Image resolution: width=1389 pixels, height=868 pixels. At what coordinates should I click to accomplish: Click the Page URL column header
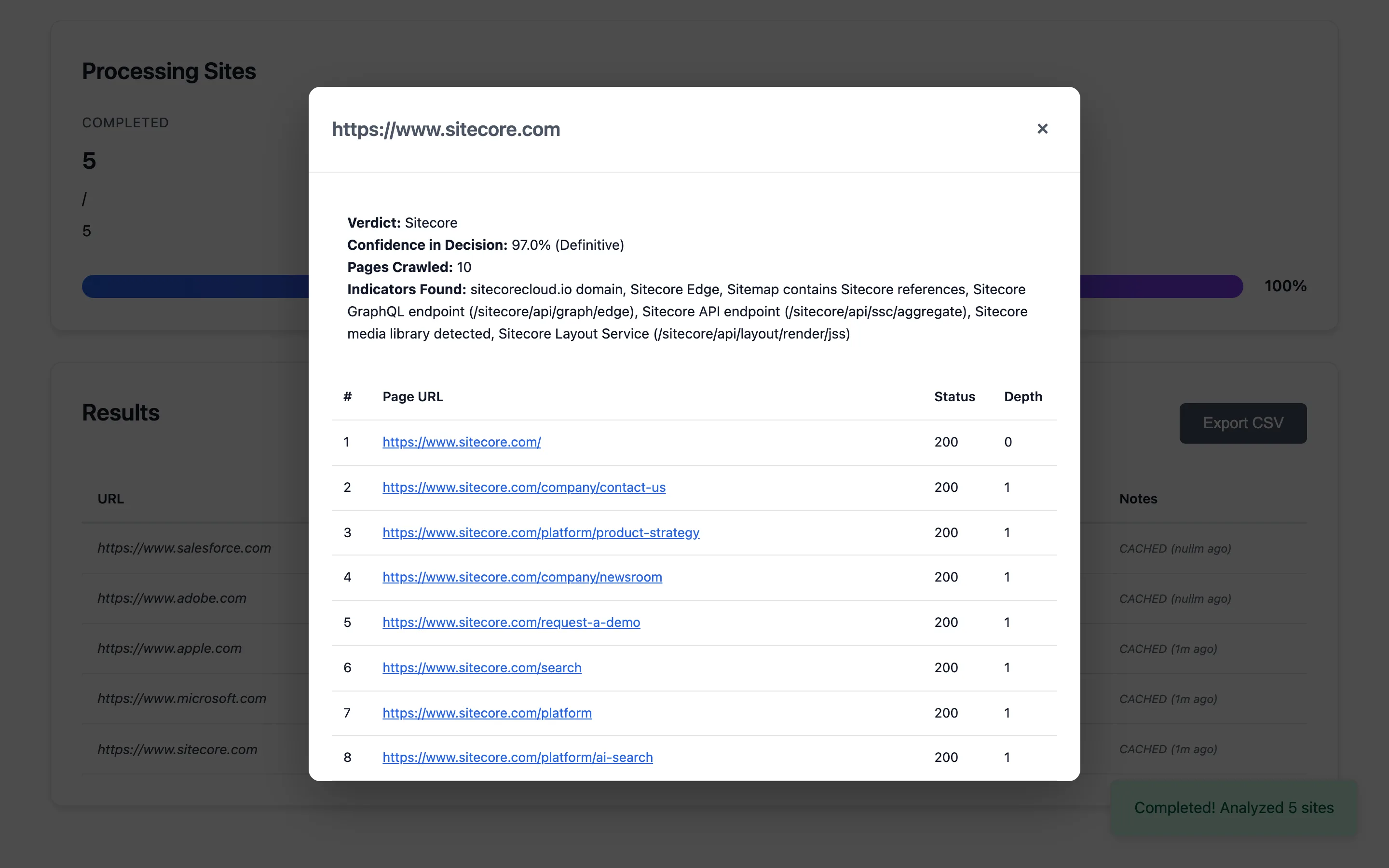(x=413, y=397)
